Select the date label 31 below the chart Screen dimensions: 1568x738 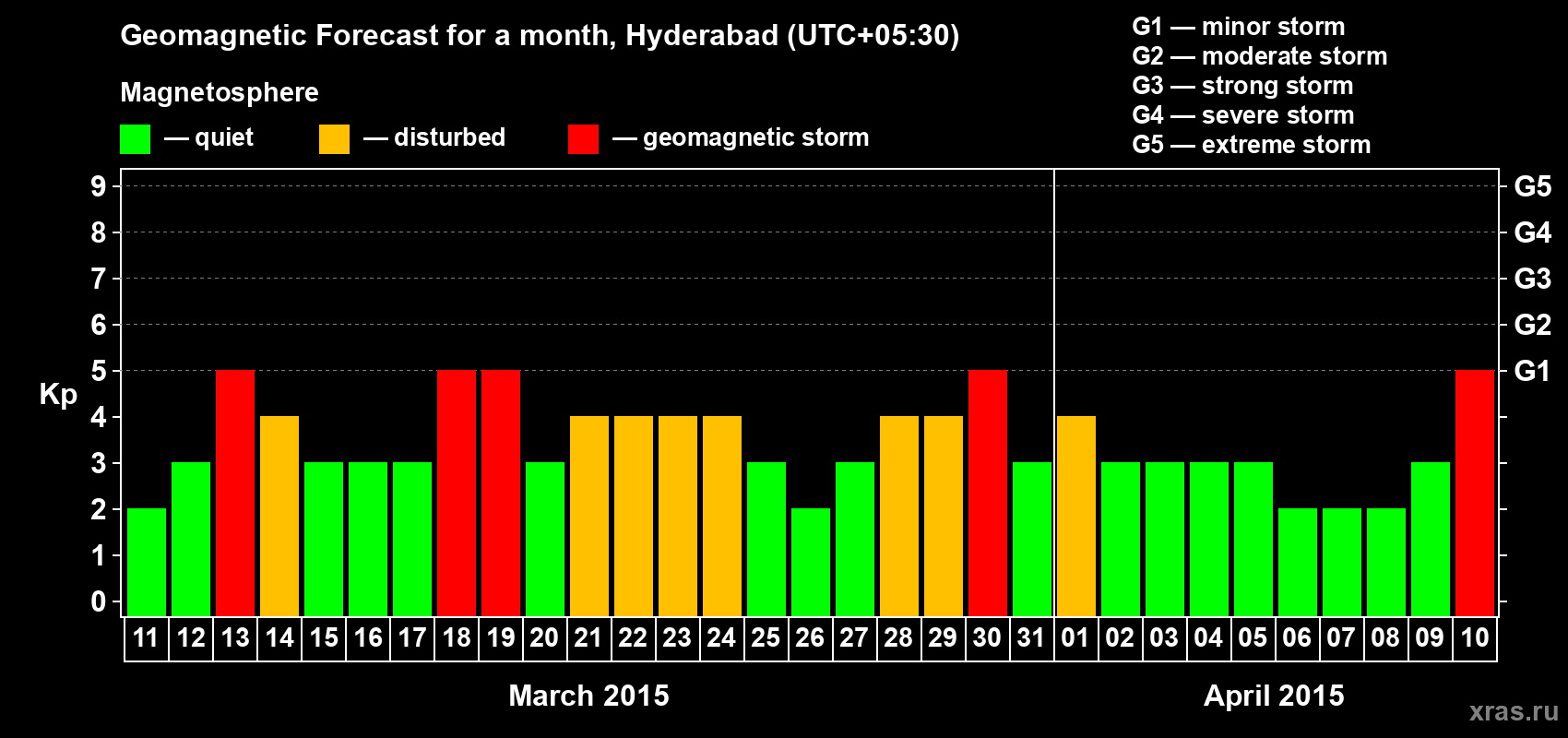pos(1031,637)
